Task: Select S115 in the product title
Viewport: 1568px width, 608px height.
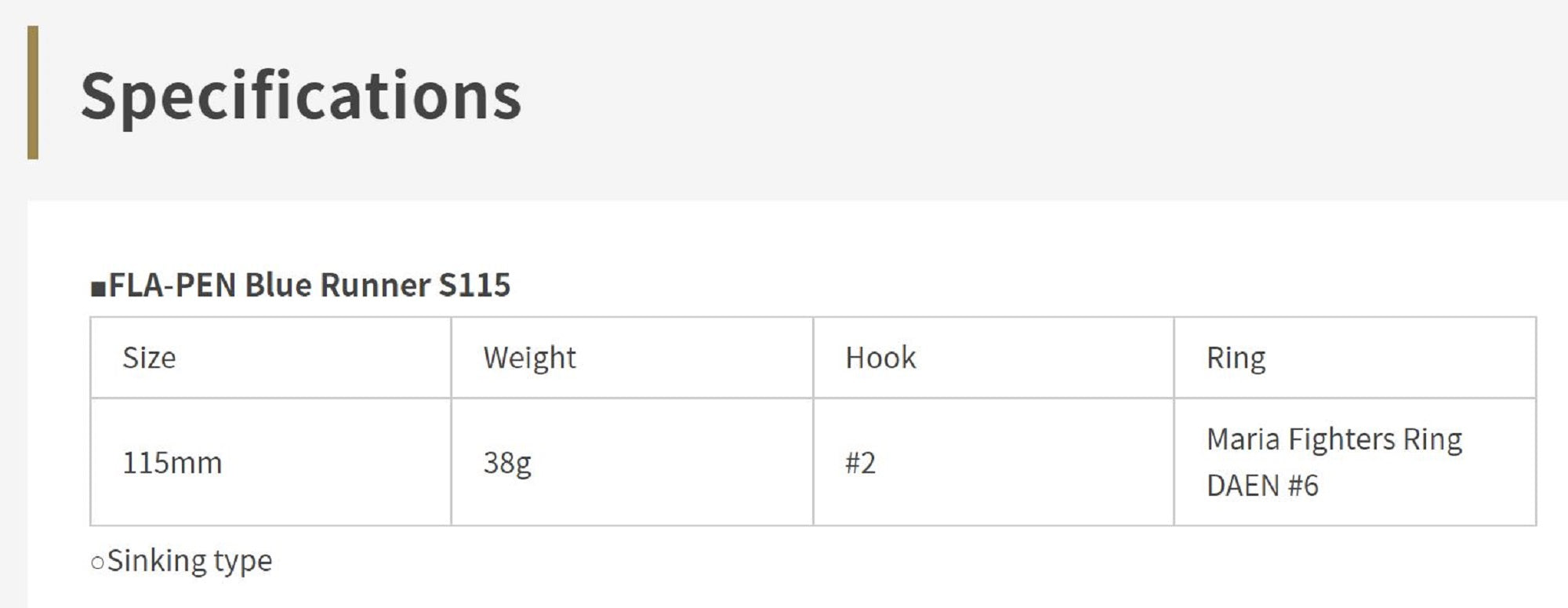Action: tap(474, 285)
